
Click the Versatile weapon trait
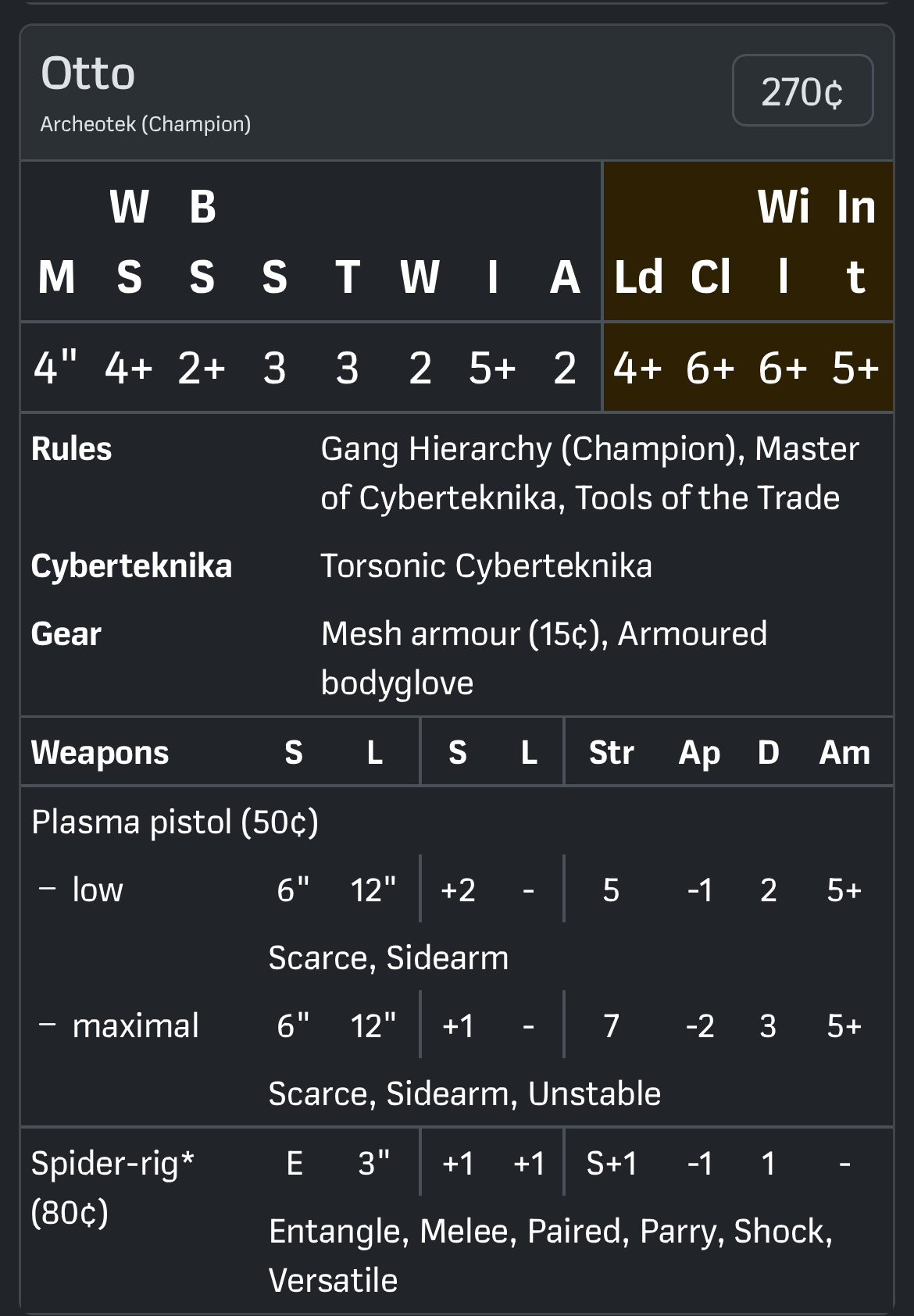point(333,1281)
